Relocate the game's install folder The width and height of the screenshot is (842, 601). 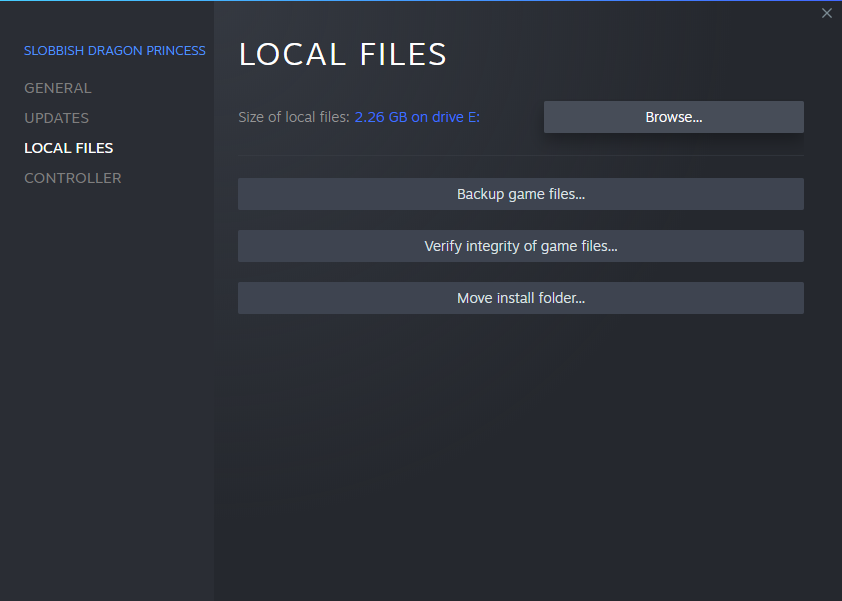(520, 298)
